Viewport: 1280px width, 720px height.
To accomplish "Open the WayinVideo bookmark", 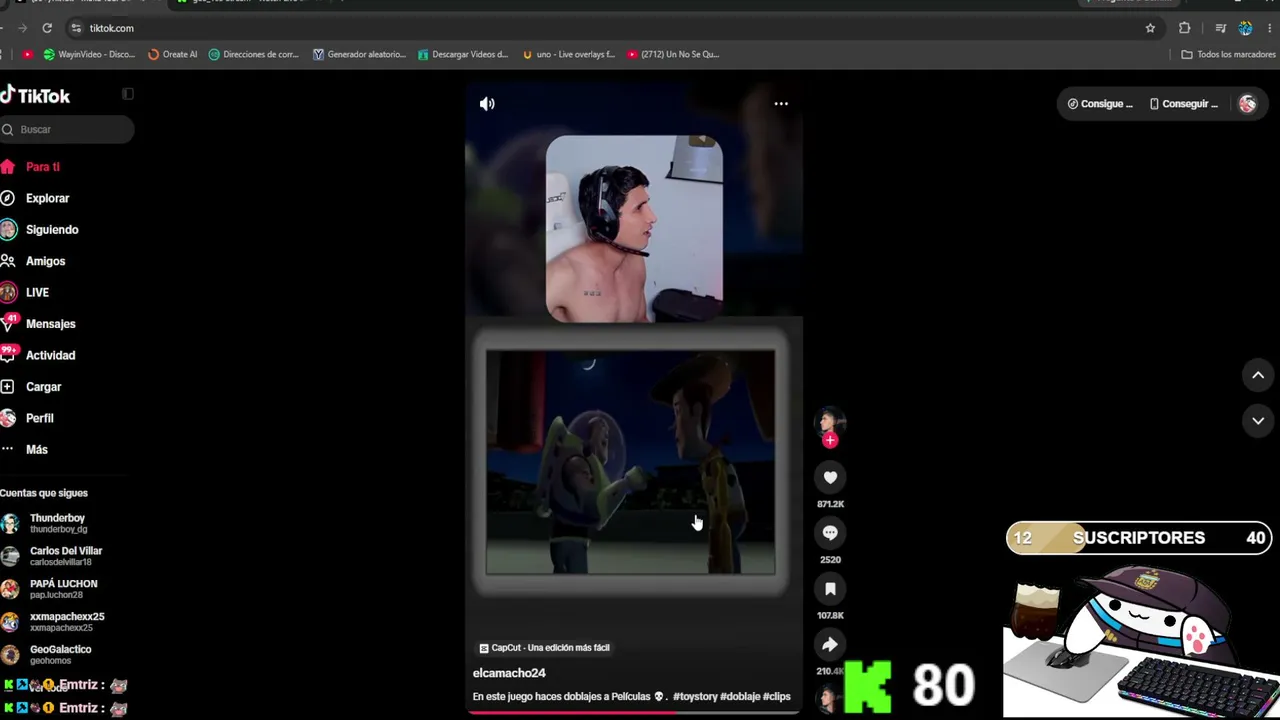I will coord(89,54).
